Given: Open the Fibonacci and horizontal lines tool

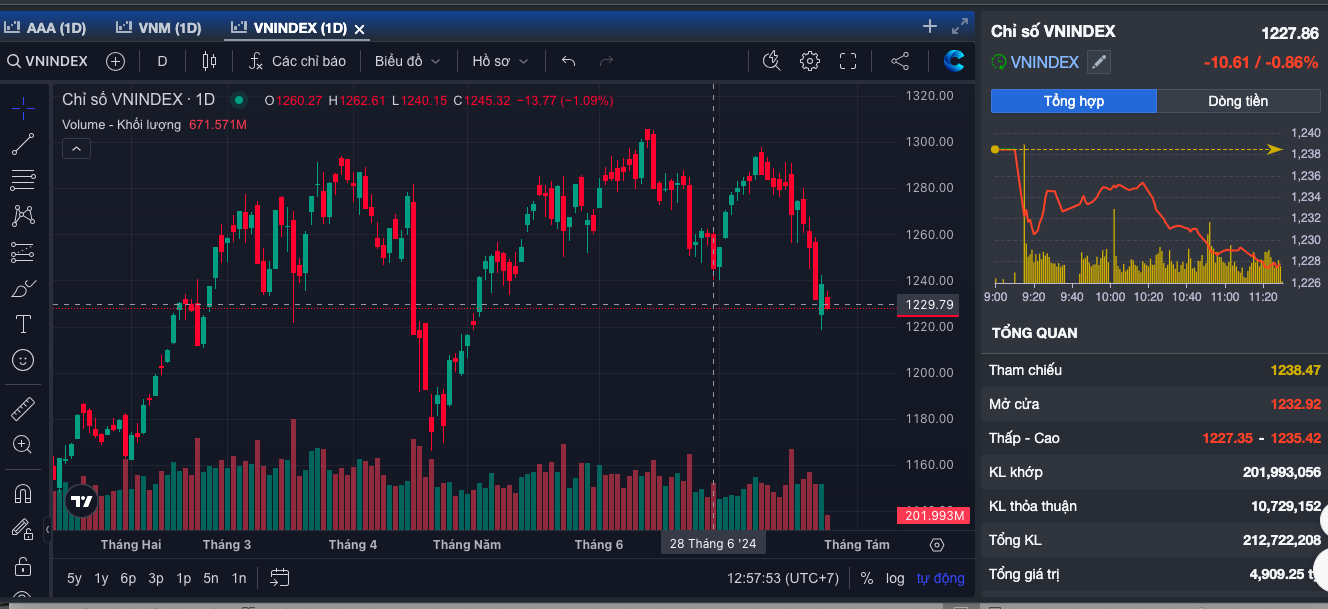Looking at the screenshot, I should [x=22, y=180].
